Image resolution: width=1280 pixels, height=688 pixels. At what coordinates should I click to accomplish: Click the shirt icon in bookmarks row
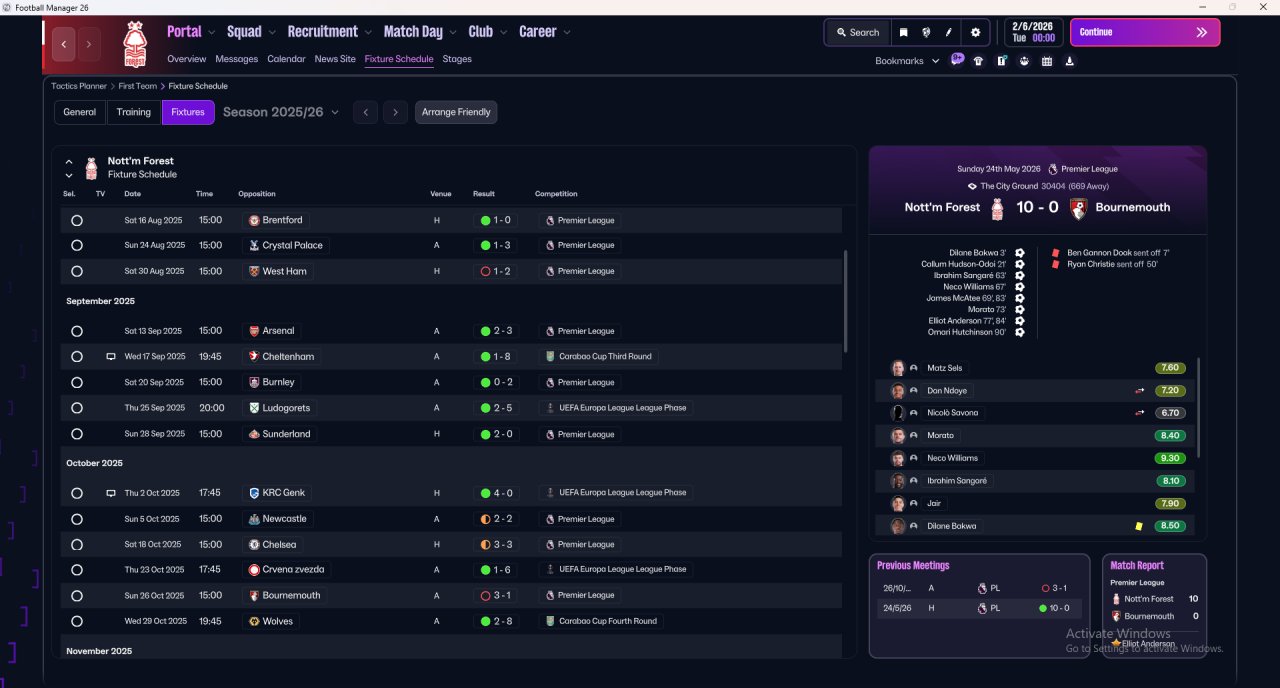pos(978,61)
